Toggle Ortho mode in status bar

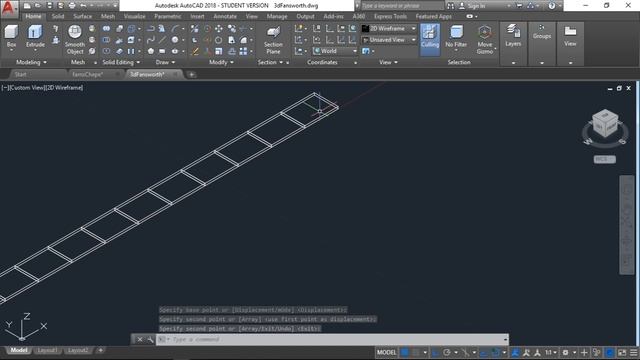click(x=436, y=352)
